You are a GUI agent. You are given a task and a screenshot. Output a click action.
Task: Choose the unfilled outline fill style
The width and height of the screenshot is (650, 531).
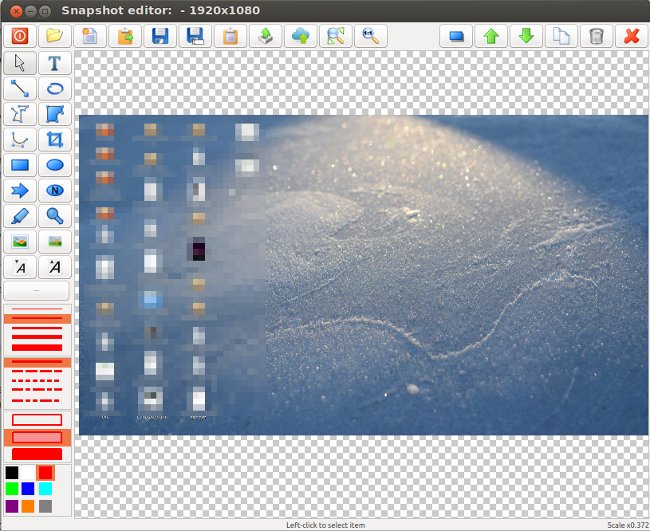(37, 420)
